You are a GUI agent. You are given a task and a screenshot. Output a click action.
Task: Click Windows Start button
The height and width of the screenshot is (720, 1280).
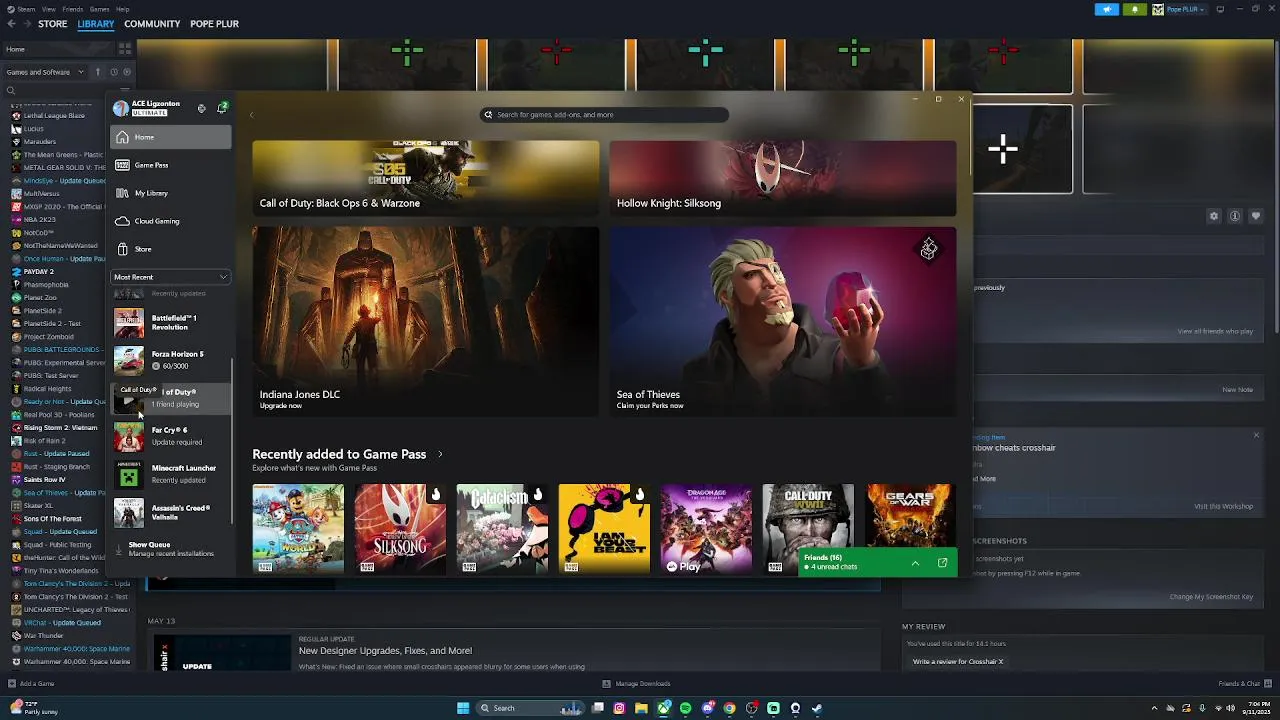(463, 708)
